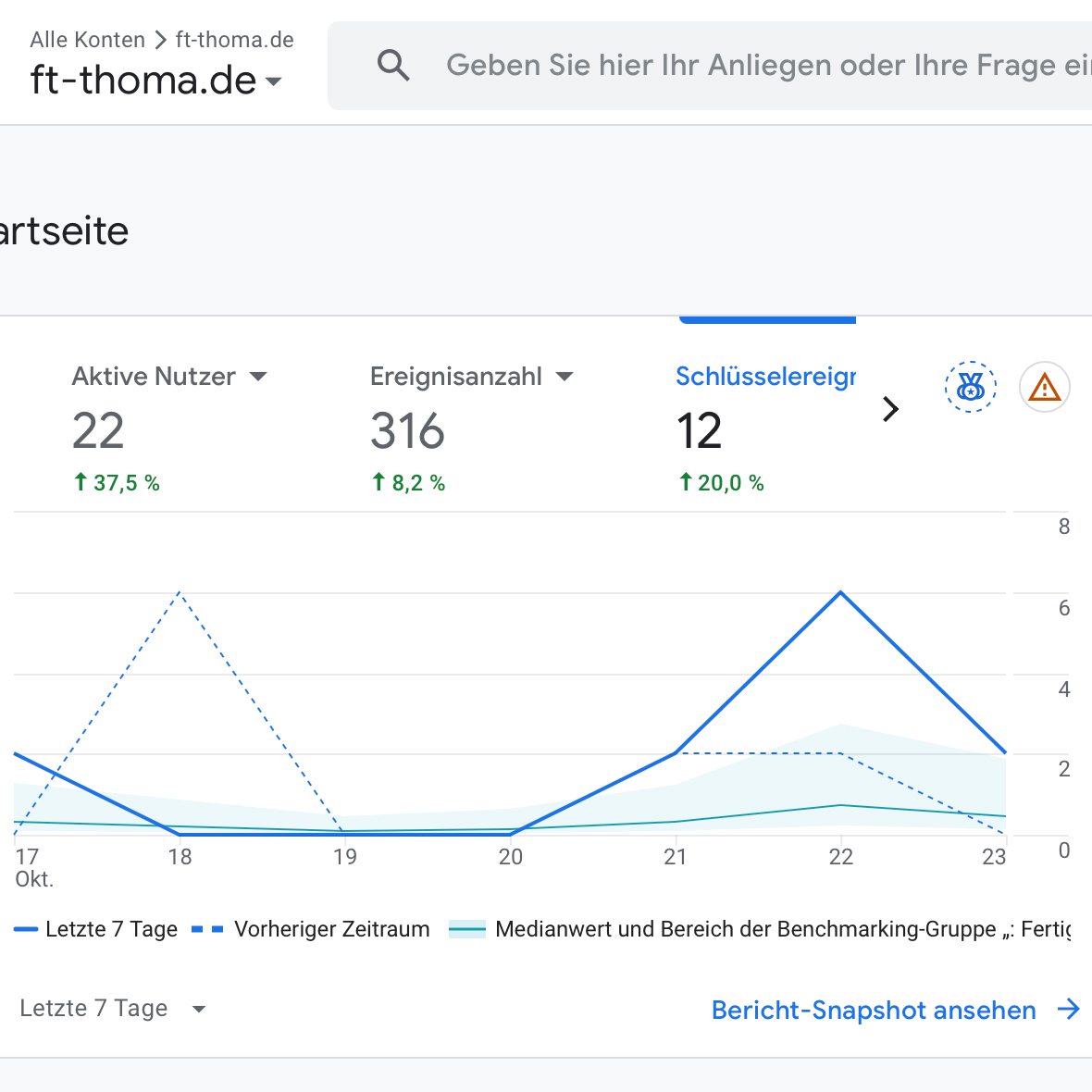This screenshot has height=1092, width=1092.
Task: Expand the Ereignisanzahl metric dropdown arrow
Action: tap(565, 377)
